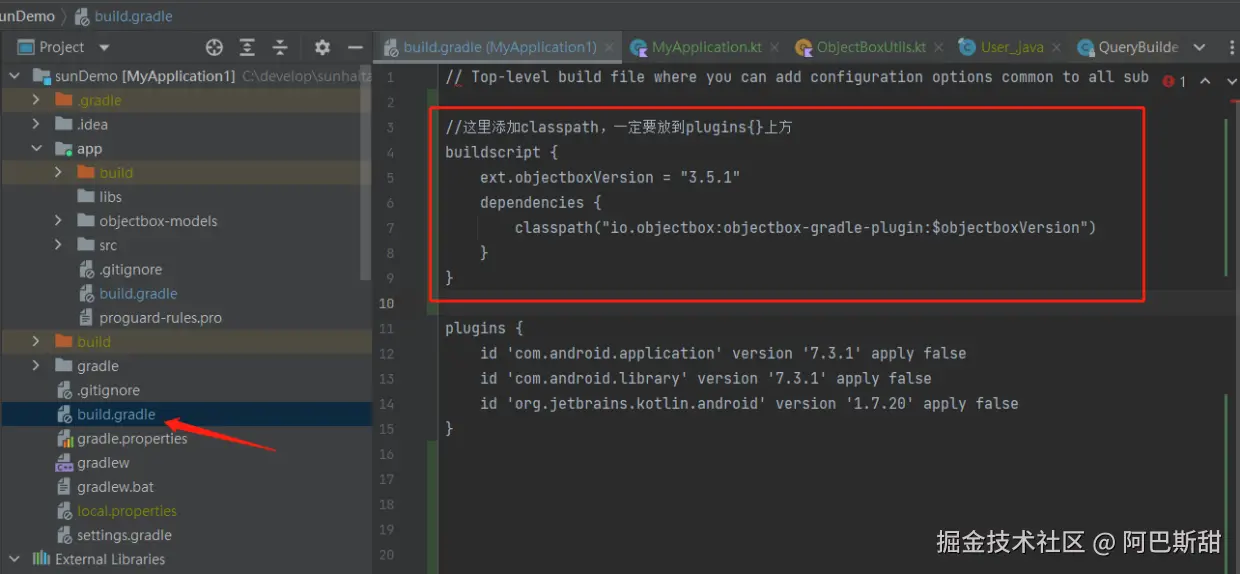Expand the root build folder

[x=36, y=342]
